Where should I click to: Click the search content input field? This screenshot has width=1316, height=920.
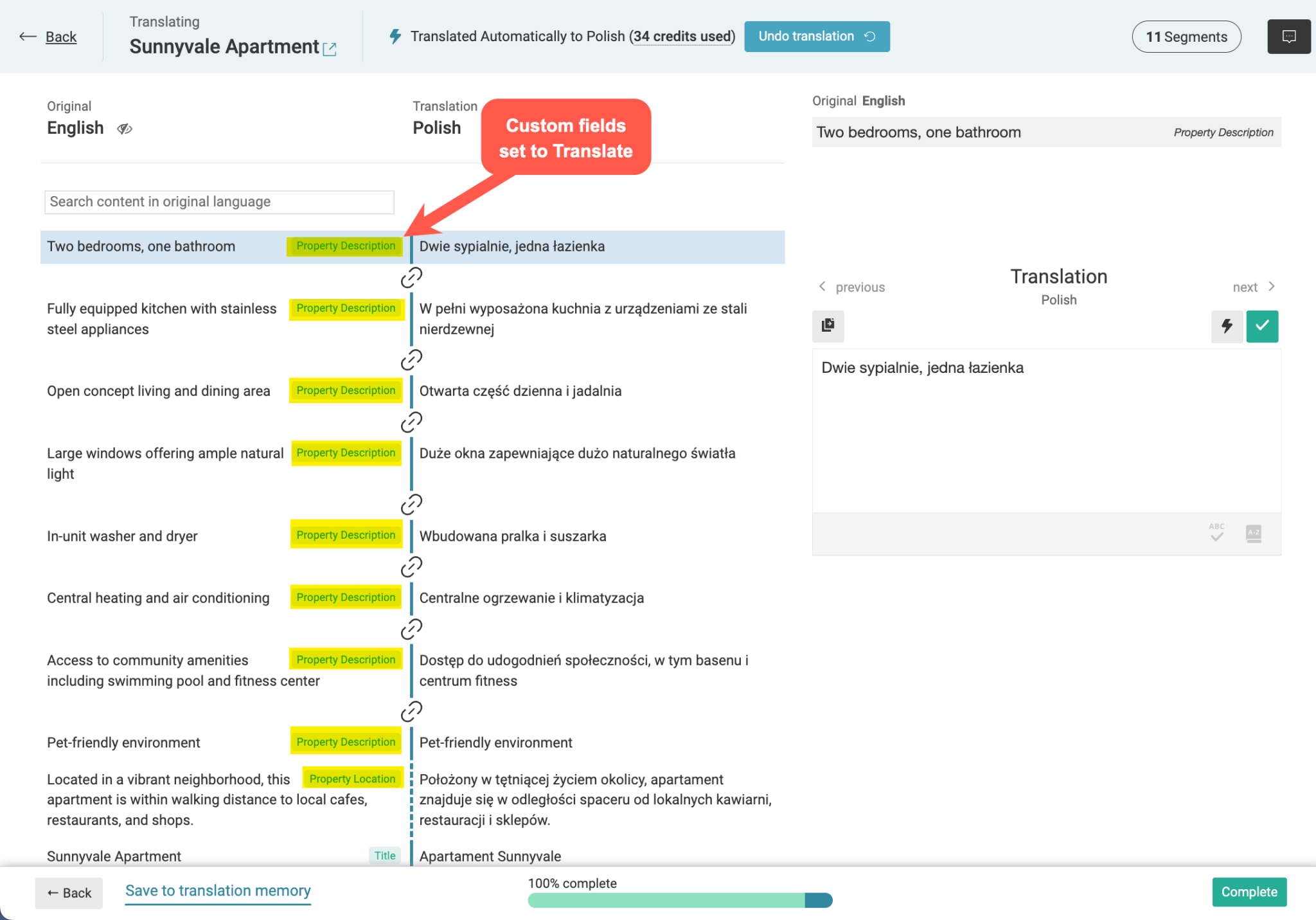pos(219,202)
